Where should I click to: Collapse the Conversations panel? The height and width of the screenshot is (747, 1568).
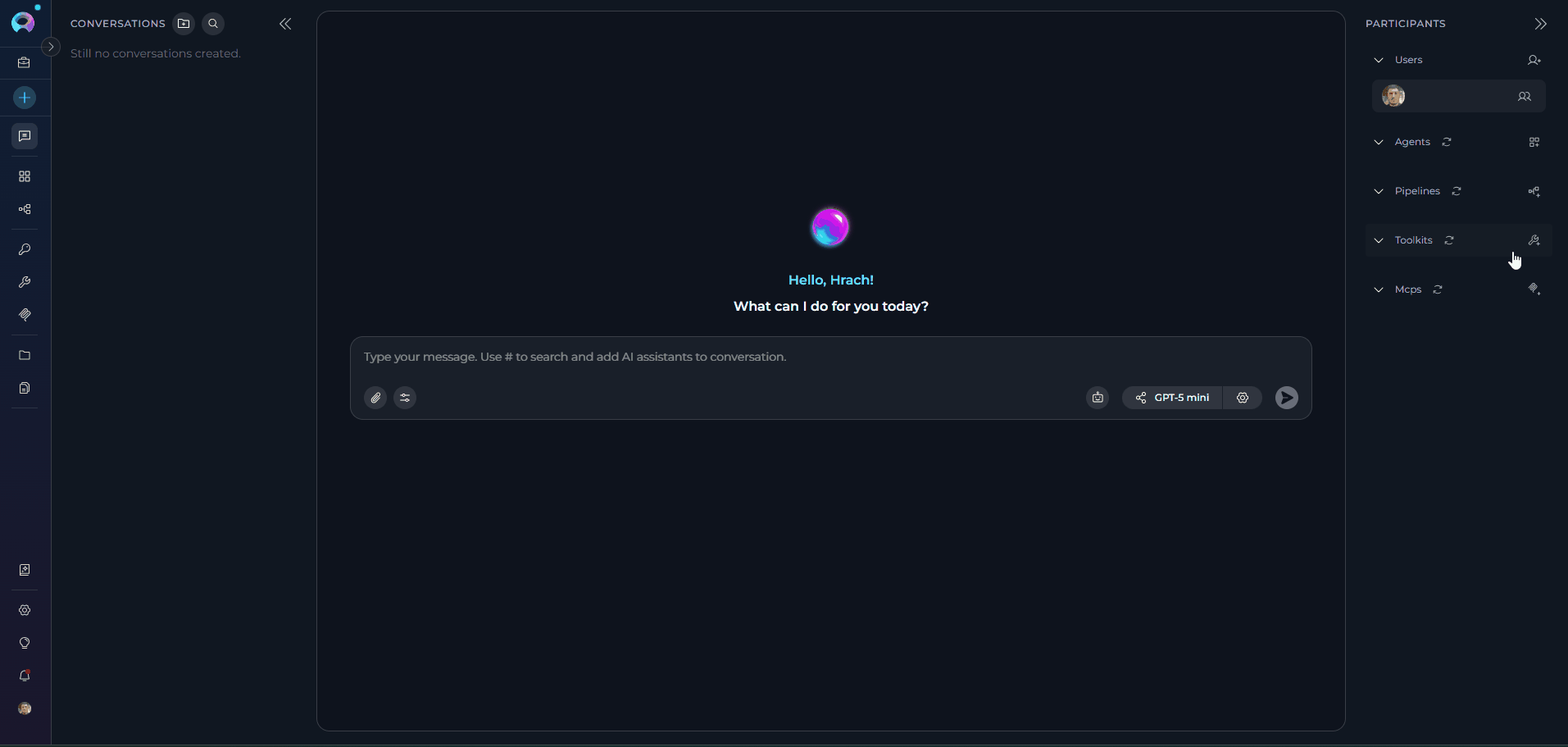coord(285,24)
